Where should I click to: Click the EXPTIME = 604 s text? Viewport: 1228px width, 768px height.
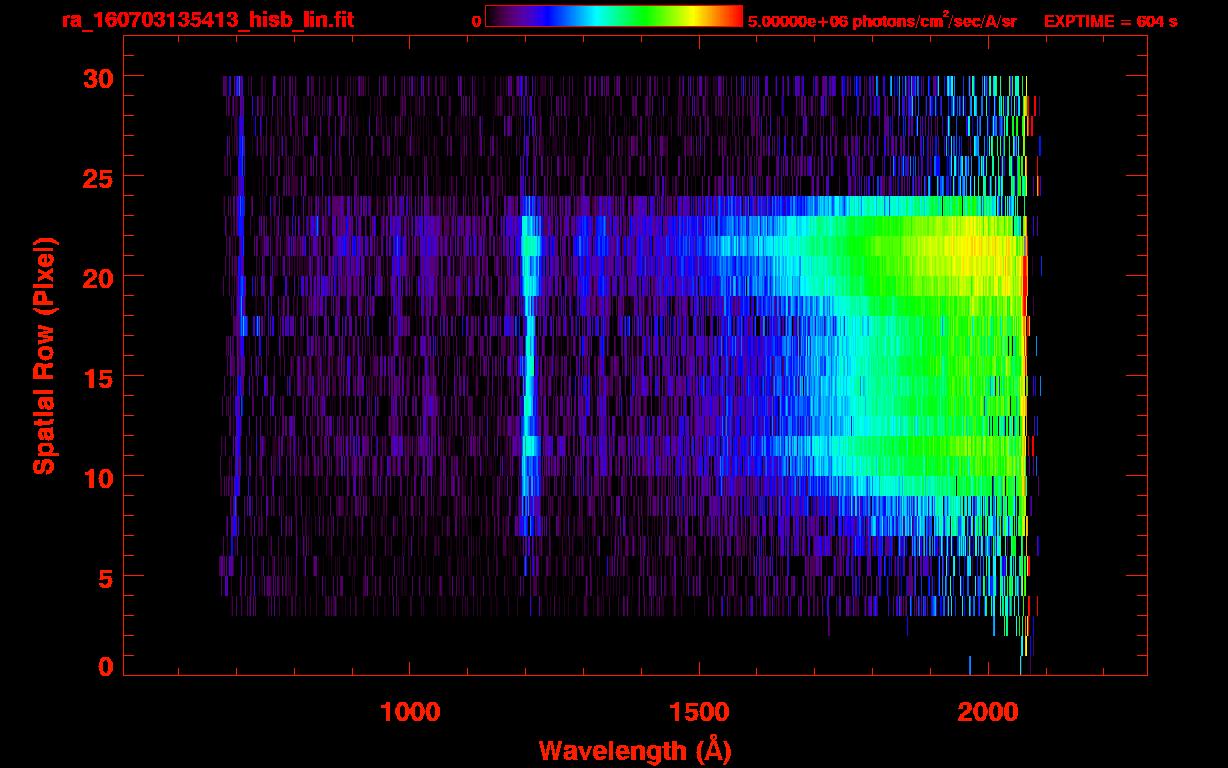click(1110, 21)
